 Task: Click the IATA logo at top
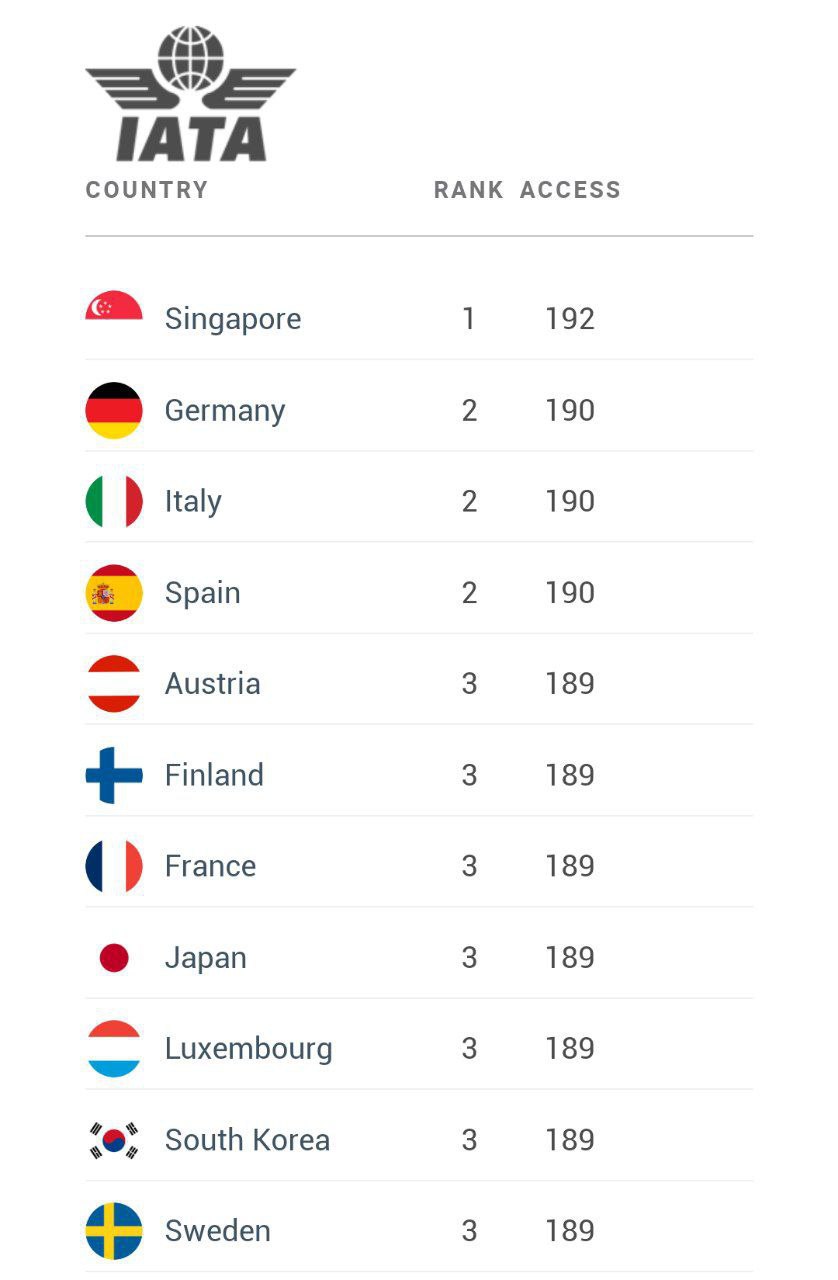point(190,95)
